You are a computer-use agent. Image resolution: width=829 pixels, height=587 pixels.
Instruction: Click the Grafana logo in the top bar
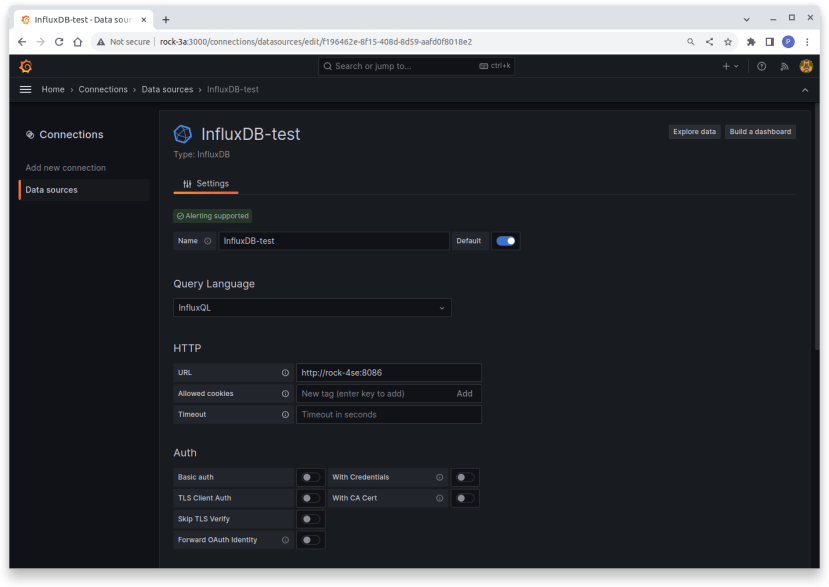25,66
